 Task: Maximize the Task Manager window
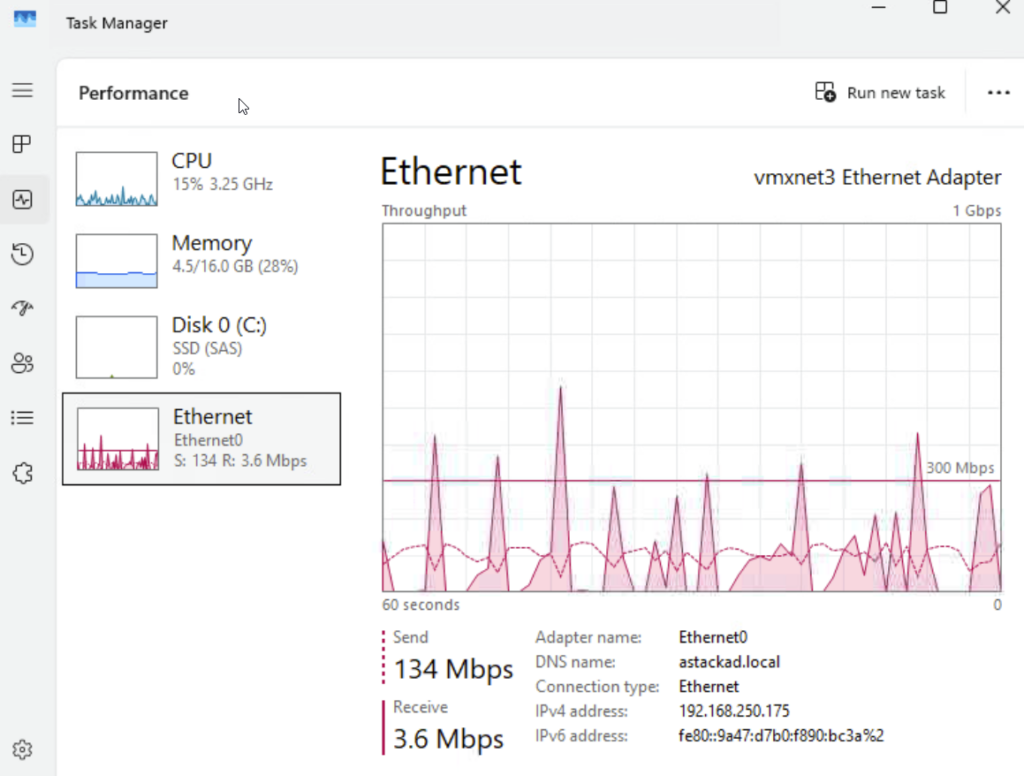(940, 8)
